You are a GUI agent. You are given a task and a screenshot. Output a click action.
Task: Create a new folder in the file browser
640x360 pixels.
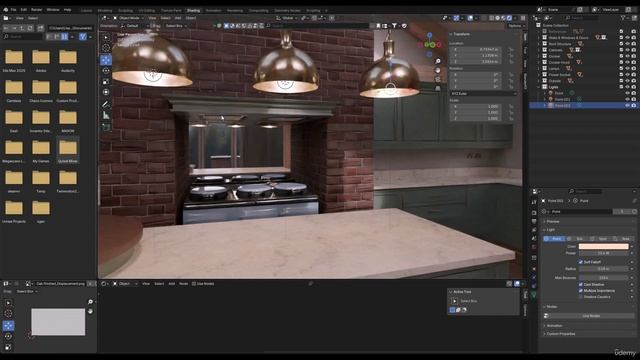coord(40,28)
